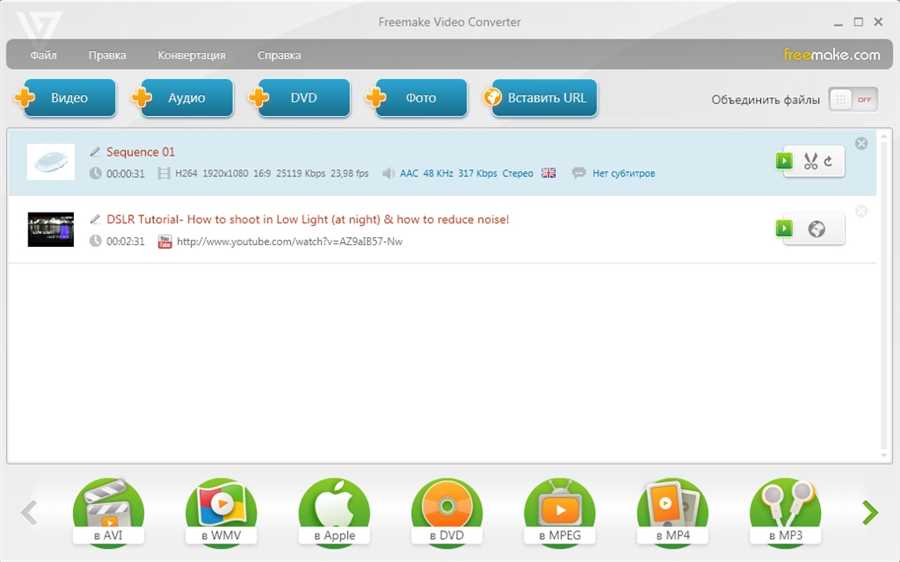Open the Файл menu

coord(44,56)
